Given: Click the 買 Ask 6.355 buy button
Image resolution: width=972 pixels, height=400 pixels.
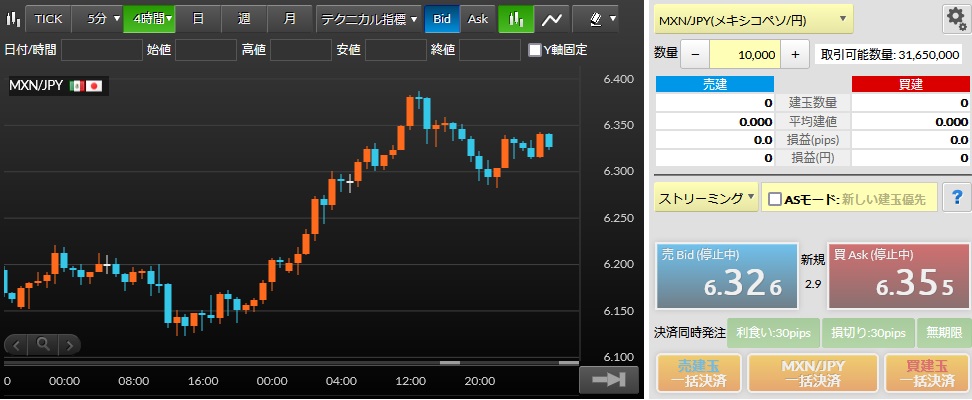Looking at the screenshot, I should point(899,276).
